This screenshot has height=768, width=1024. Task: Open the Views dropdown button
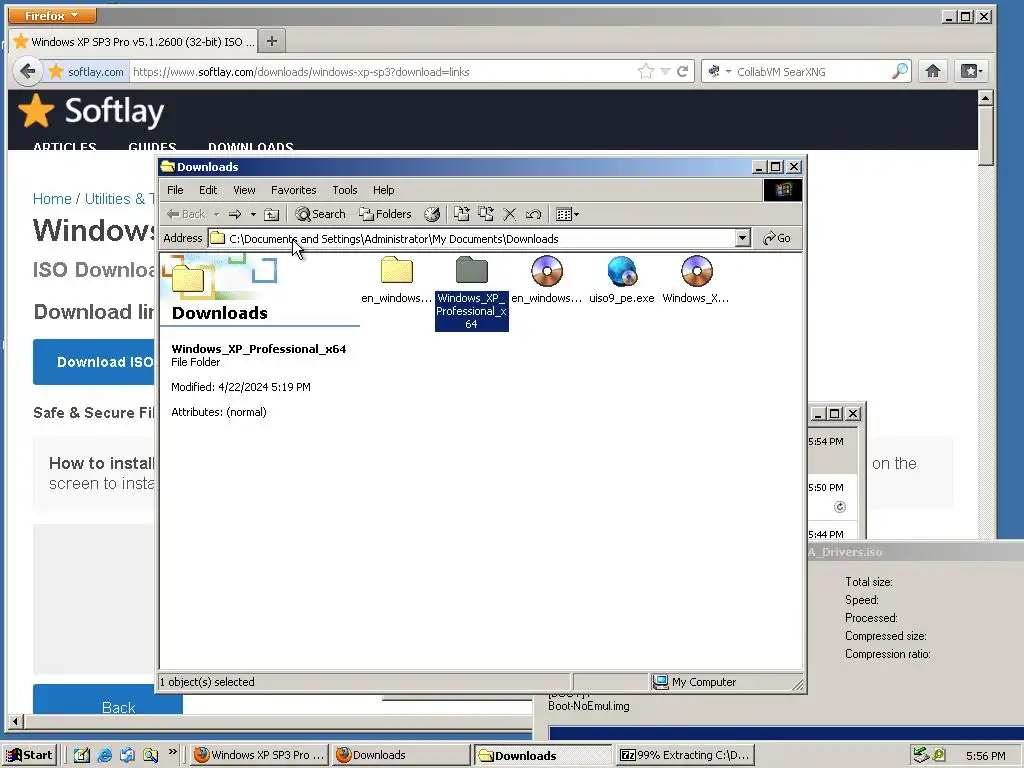click(567, 214)
